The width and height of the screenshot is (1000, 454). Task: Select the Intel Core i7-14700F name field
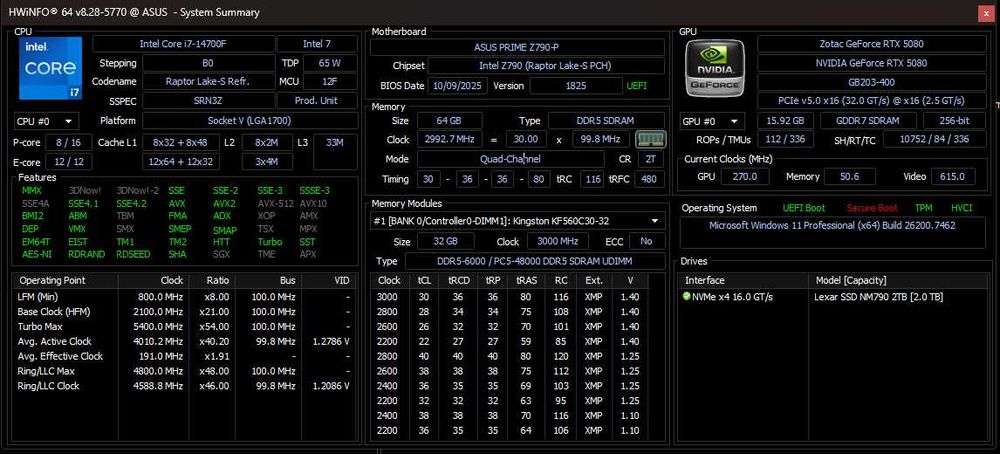point(184,44)
